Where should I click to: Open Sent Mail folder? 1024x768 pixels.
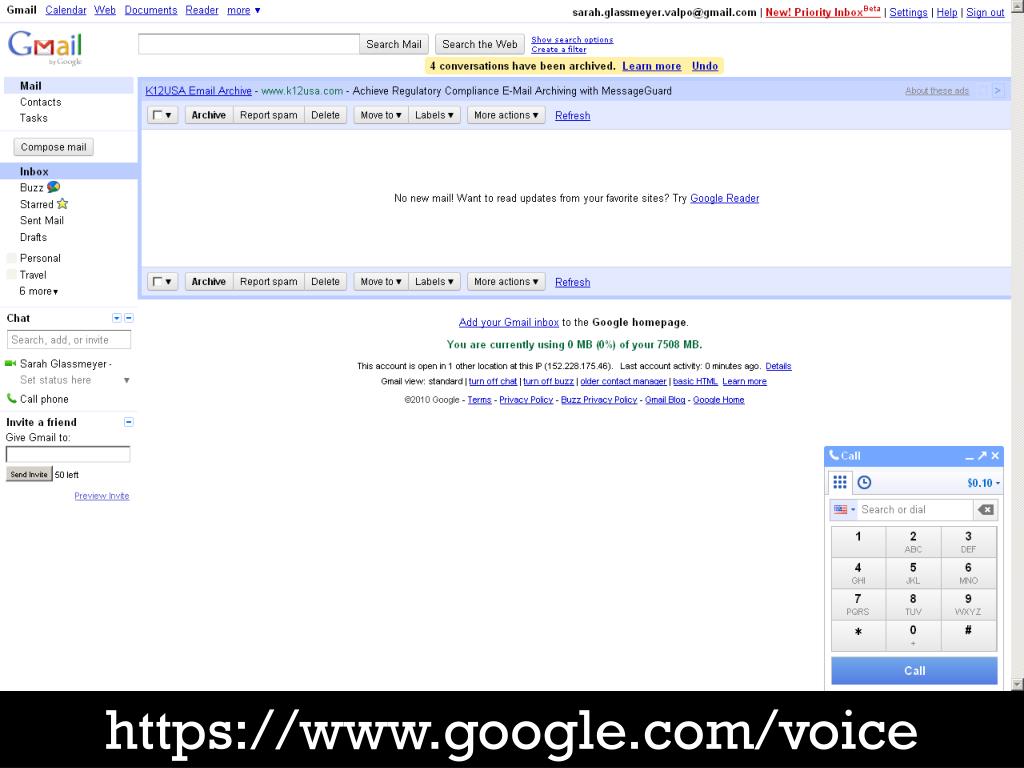pyautogui.click(x=42, y=221)
